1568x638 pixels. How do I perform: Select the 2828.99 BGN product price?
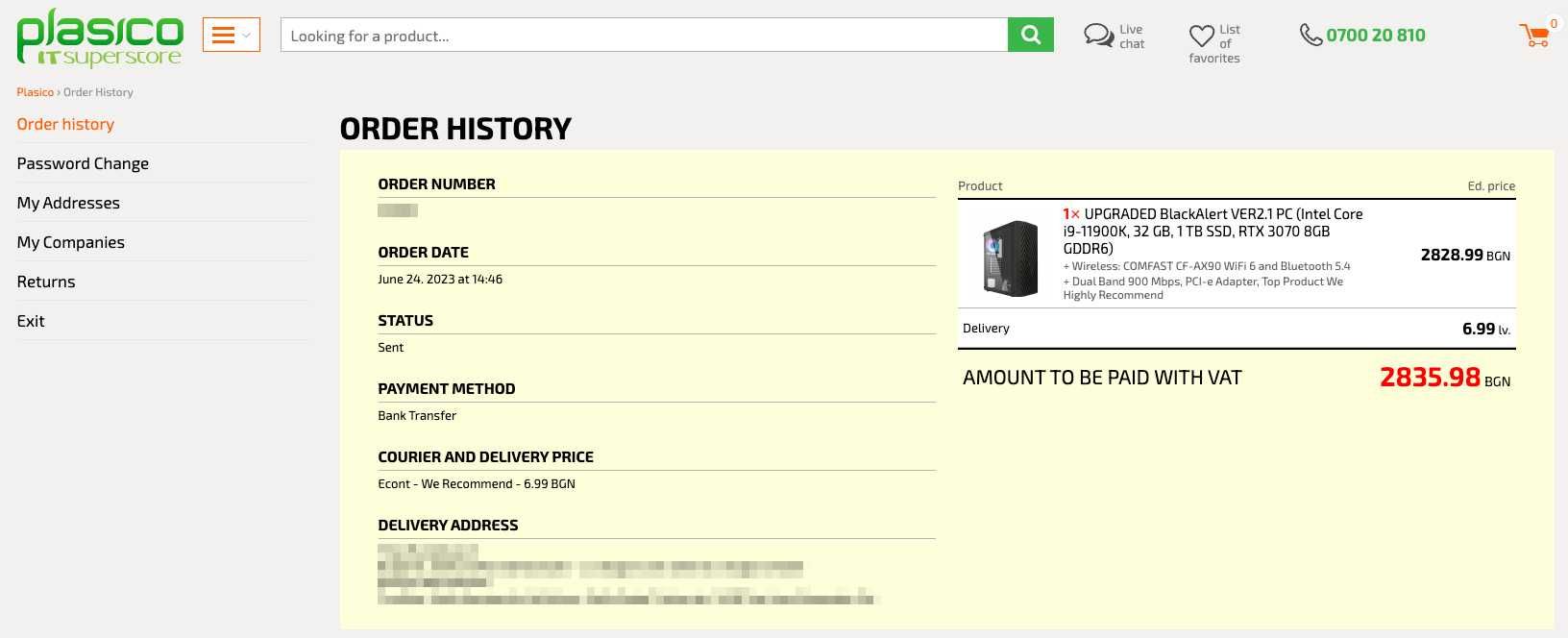click(1465, 256)
